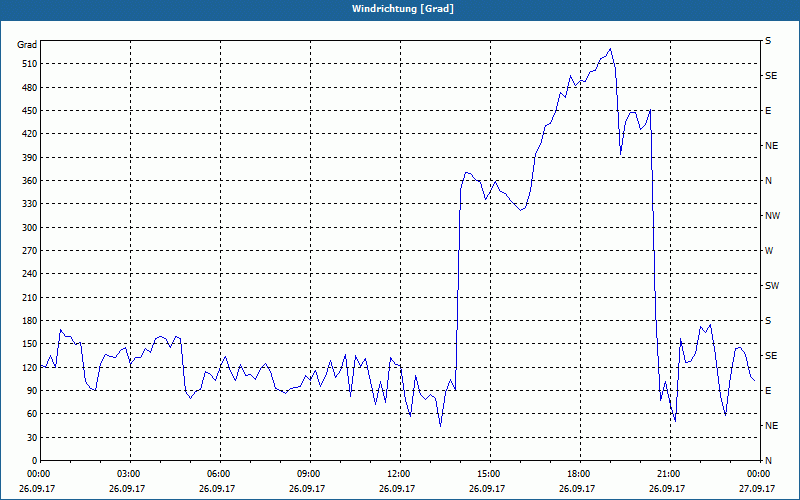Pick the 15:00 time label
800x500 pixels.
(x=487, y=474)
